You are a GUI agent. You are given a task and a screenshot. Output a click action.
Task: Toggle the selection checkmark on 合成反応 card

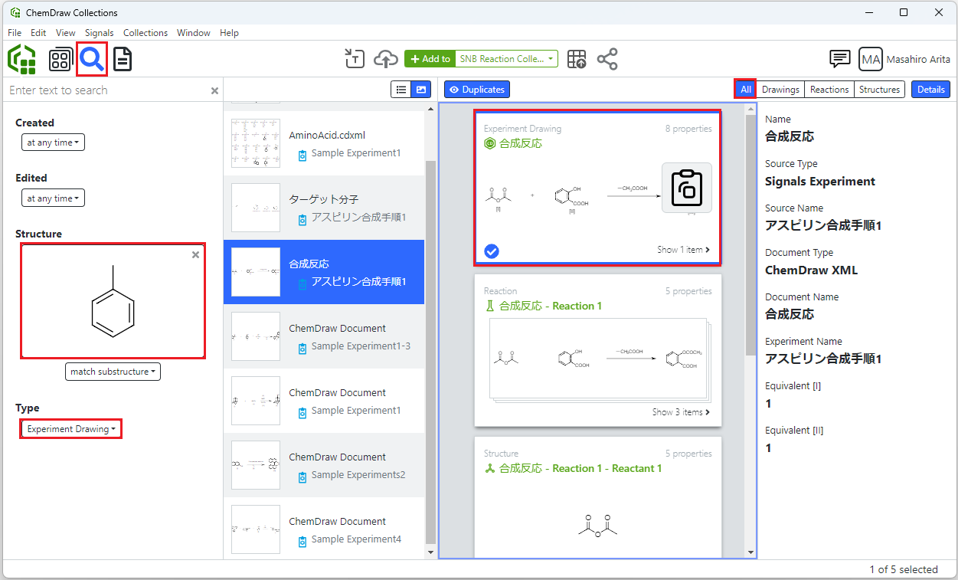coord(491,251)
